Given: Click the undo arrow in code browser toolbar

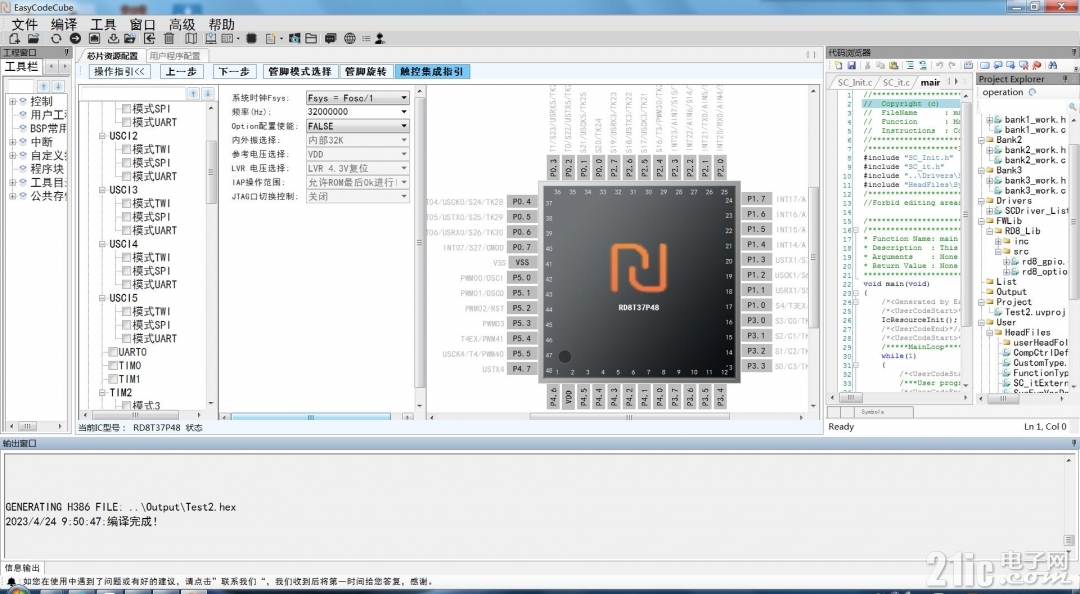Looking at the screenshot, I should [939, 65].
